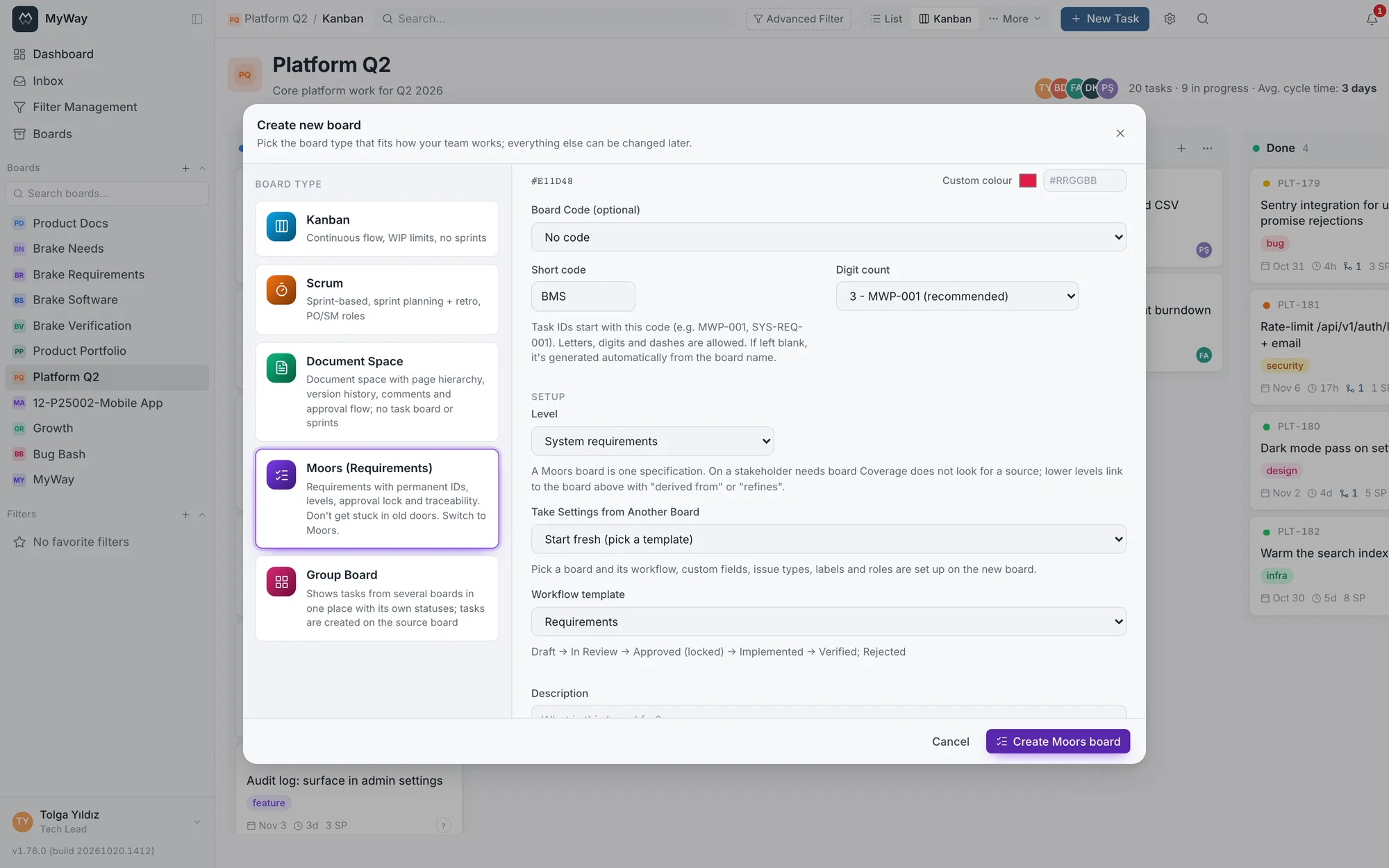Open the column options ellipsis menu
This screenshot has height=868, width=1389.
coord(1208,148)
